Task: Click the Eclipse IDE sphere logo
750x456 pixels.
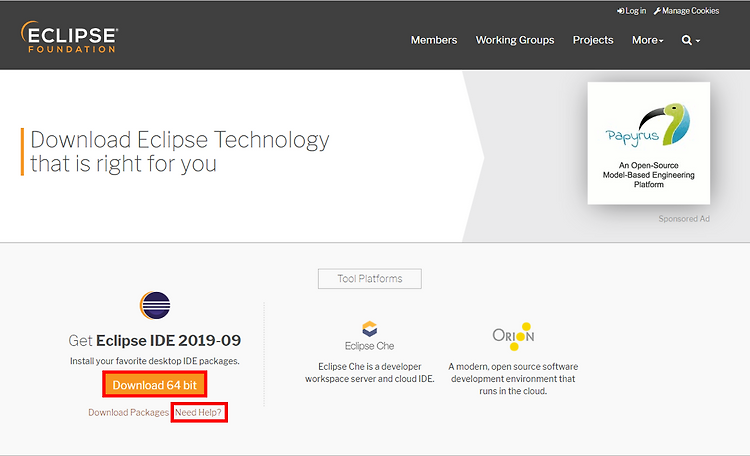Action: pos(155,305)
